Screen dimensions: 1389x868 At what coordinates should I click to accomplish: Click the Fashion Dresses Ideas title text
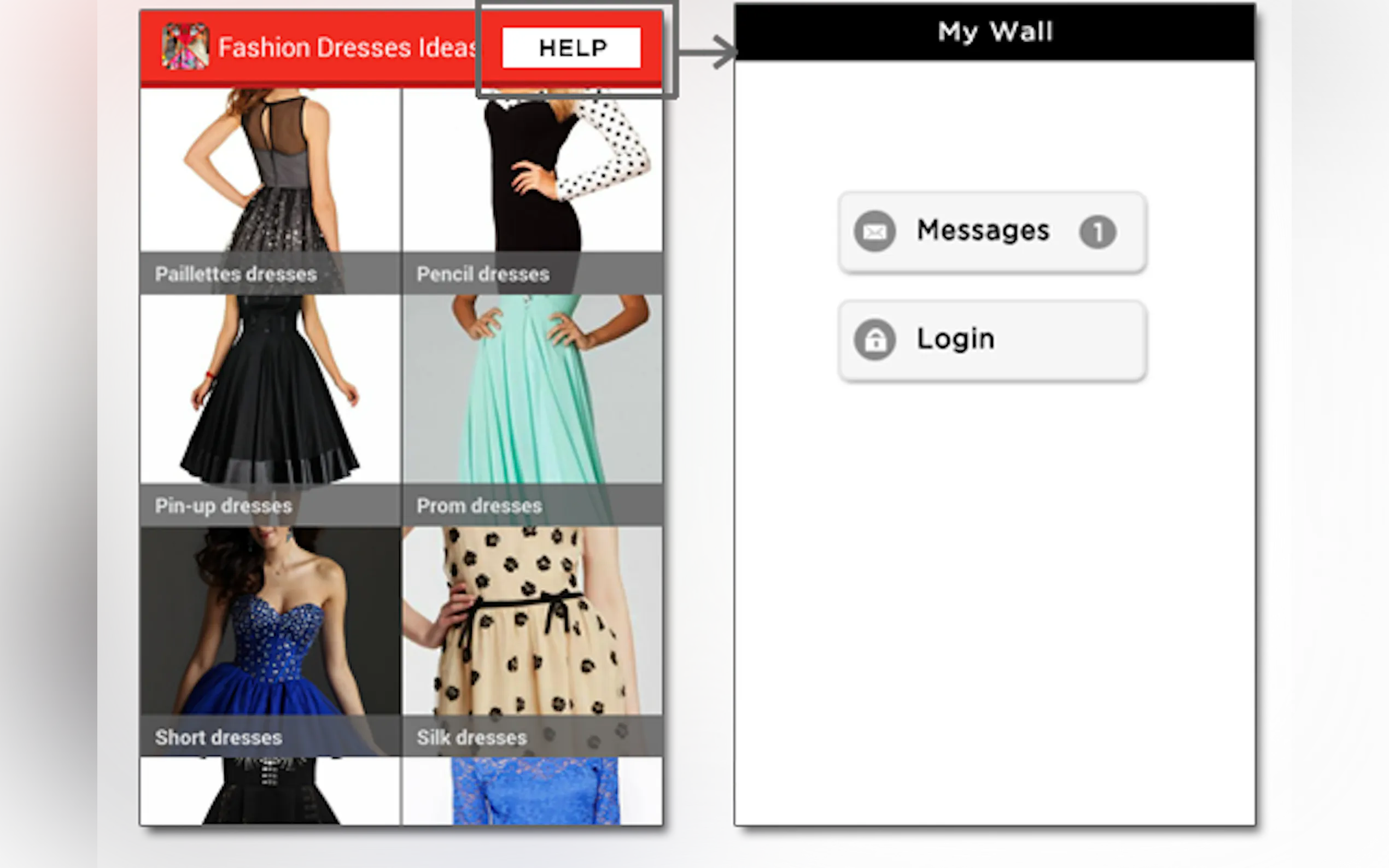[346, 48]
